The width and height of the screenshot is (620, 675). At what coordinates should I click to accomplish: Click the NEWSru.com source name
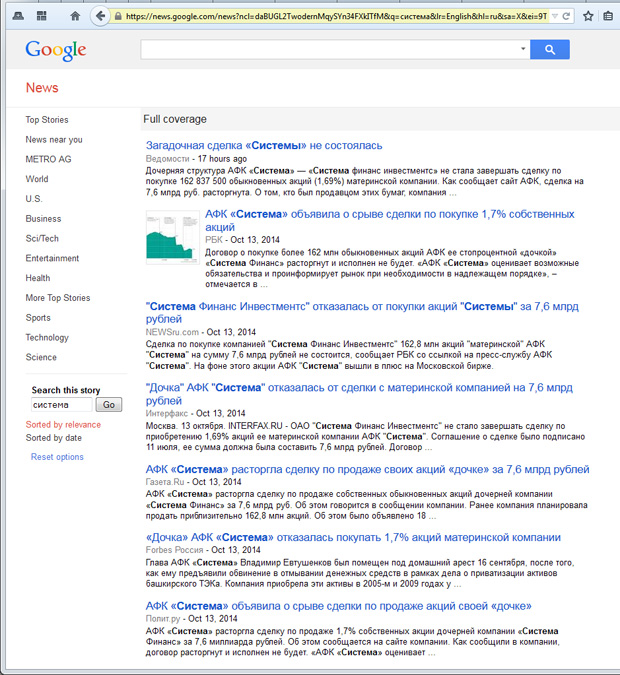pos(172,332)
